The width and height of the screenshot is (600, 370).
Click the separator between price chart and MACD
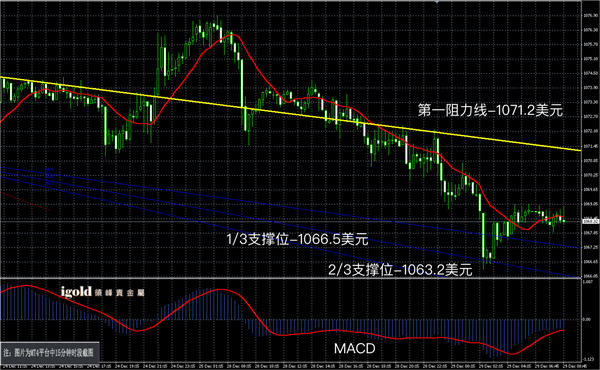[x=291, y=278]
